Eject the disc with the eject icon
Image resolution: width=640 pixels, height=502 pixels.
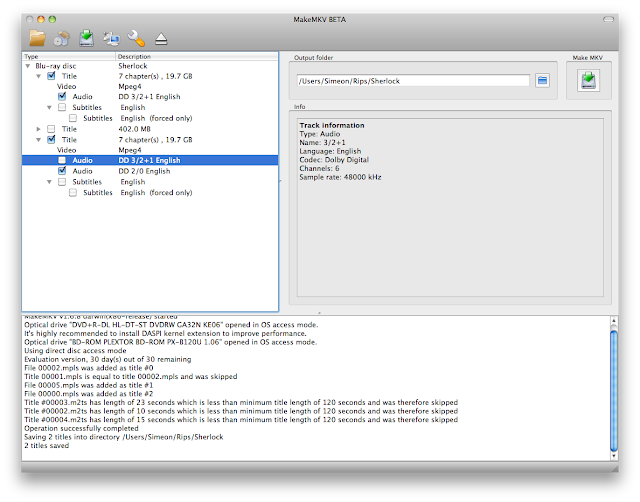click(161, 39)
